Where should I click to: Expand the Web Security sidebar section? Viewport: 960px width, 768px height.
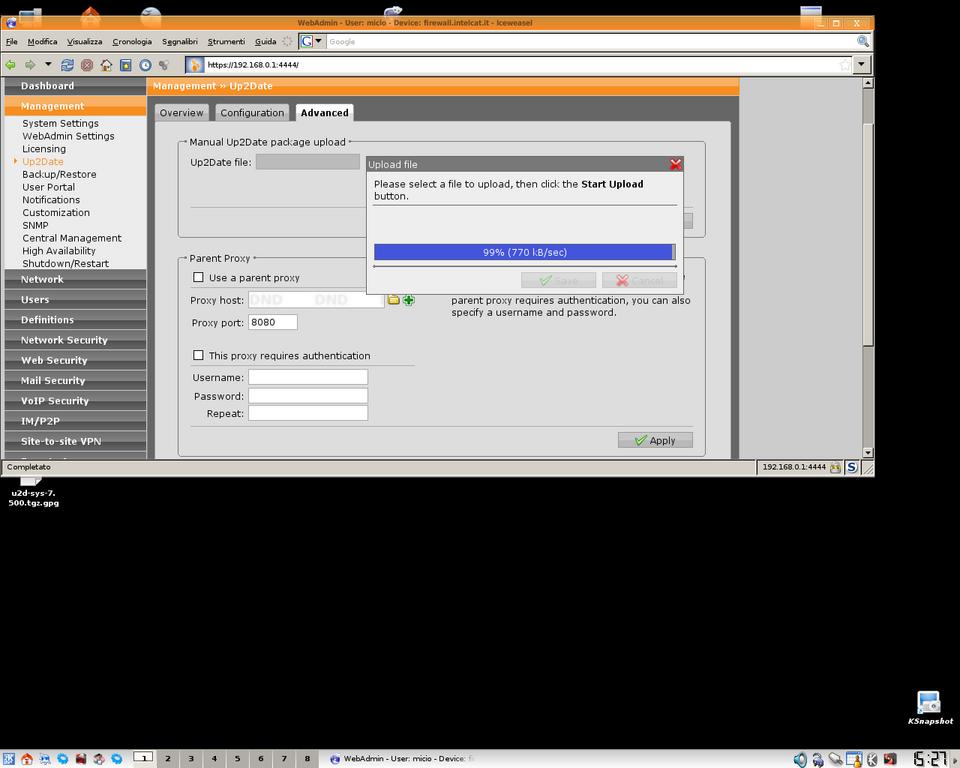[x=54, y=360]
